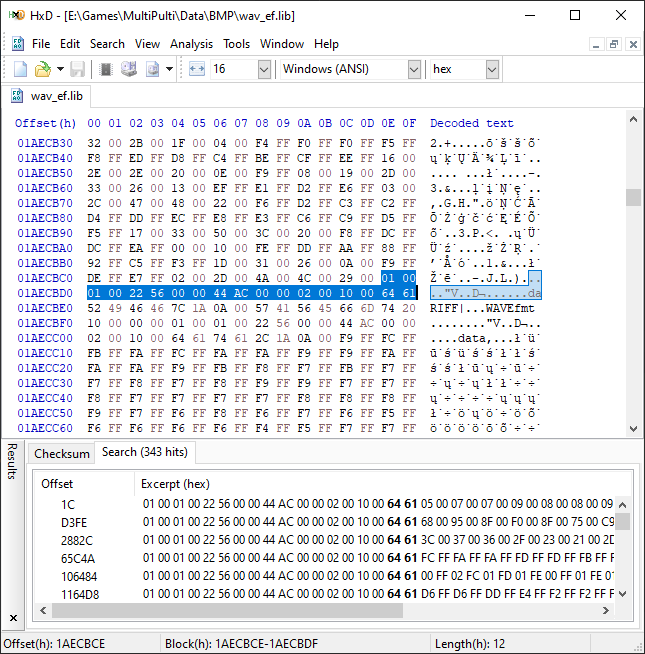Click the Excerpt (hex) column header
Viewport: 645px width, 654px height.
175,484
